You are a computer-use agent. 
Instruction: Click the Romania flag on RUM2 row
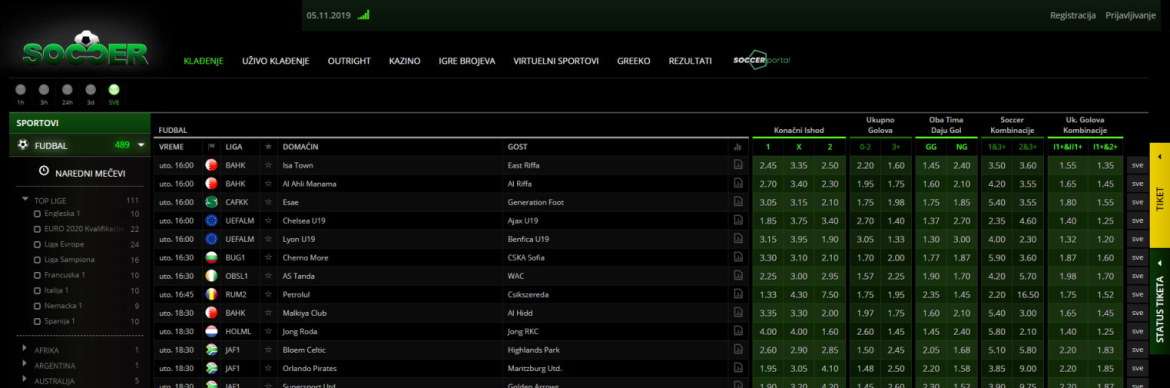211,295
